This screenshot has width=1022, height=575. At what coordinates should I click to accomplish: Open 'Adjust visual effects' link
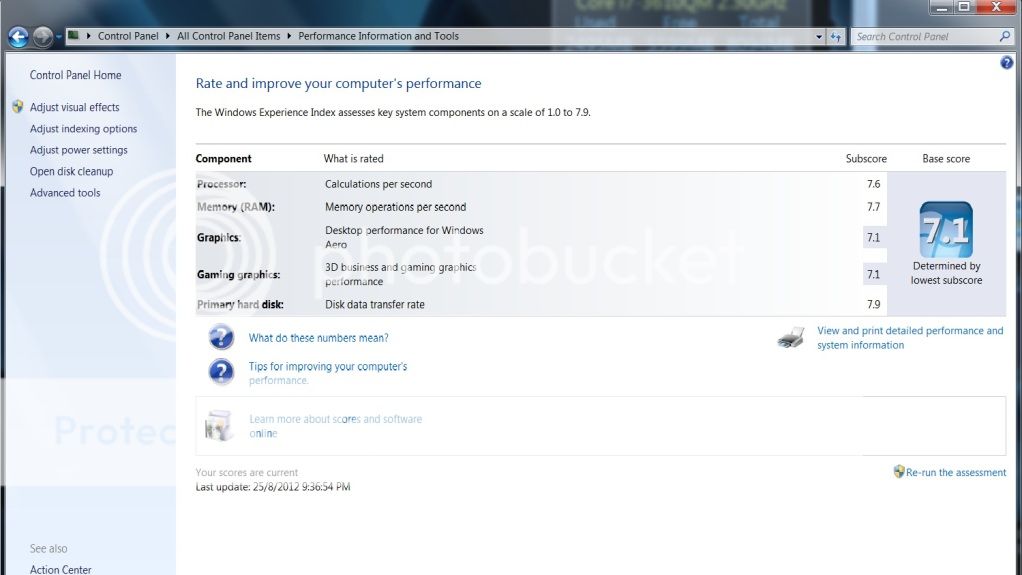pyautogui.click(x=74, y=107)
